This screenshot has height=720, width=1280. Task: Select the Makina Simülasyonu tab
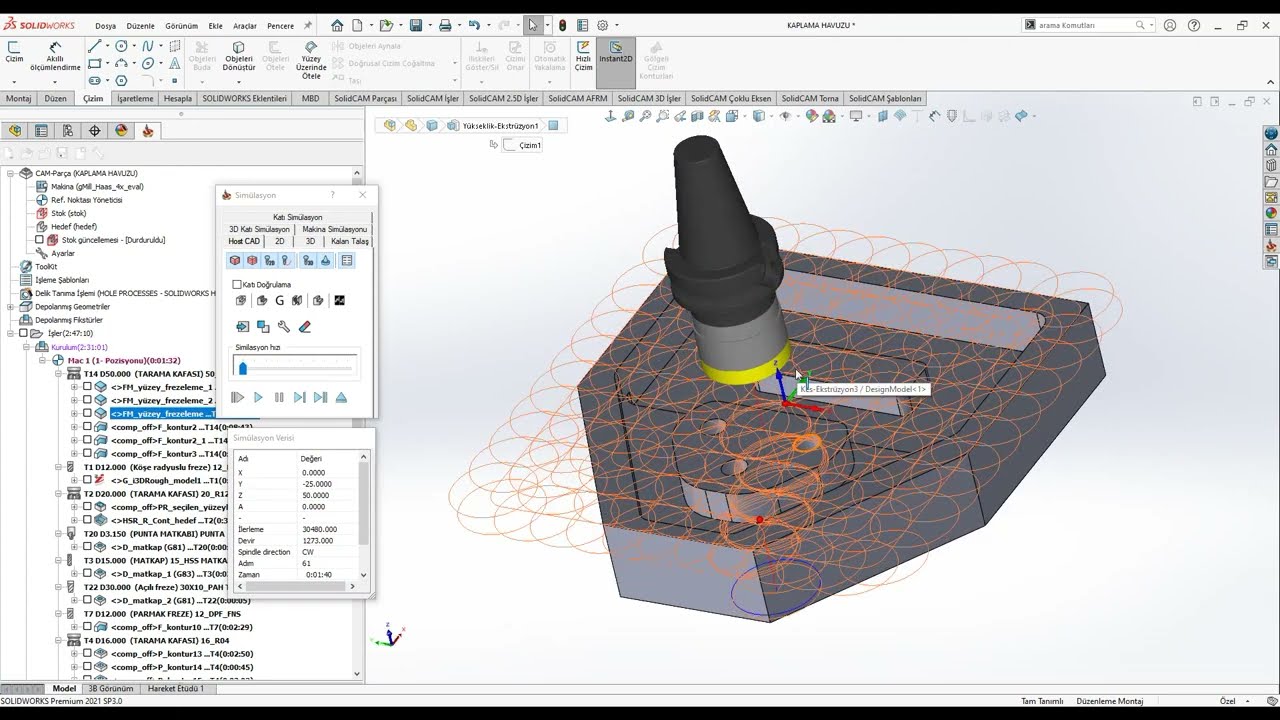click(x=334, y=229)
